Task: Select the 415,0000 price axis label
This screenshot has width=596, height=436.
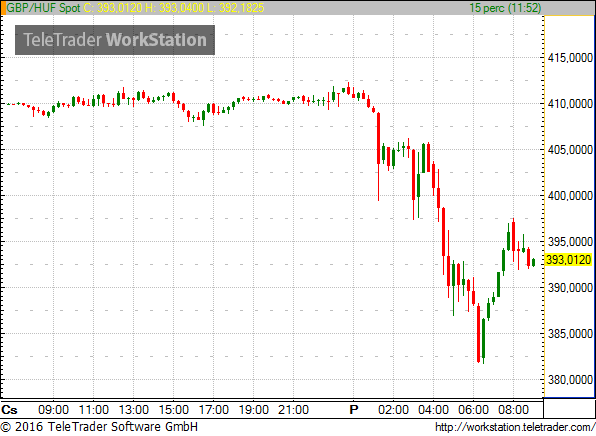Action: coord(570,58)
